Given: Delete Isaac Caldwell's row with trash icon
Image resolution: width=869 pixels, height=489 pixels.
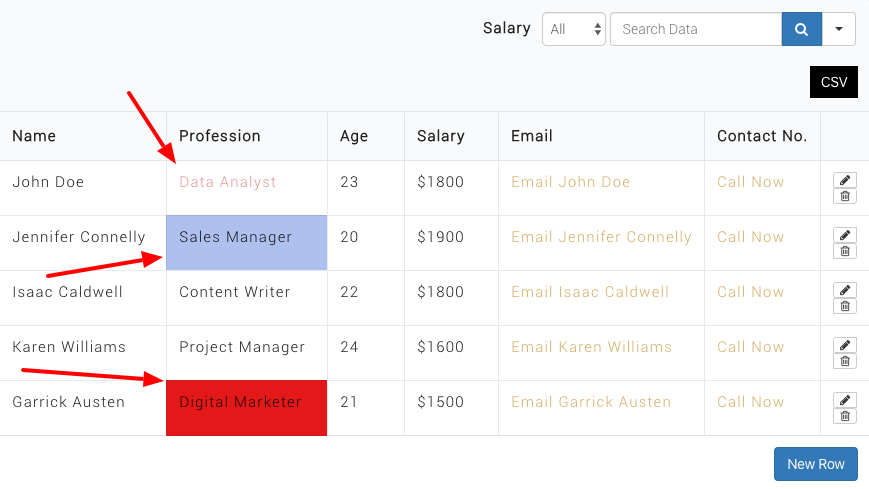Looking at the screenshot, I should pyautogui.click(x=845, y=306).
